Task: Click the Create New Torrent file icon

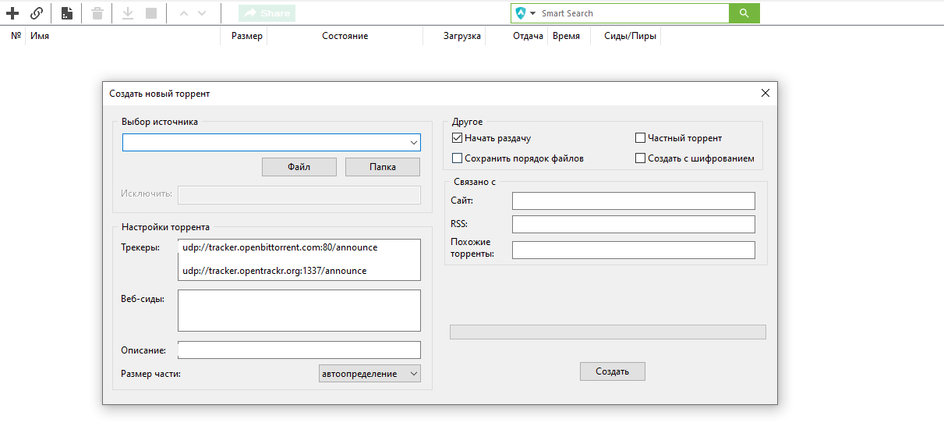Action: (x=67, y=13)
